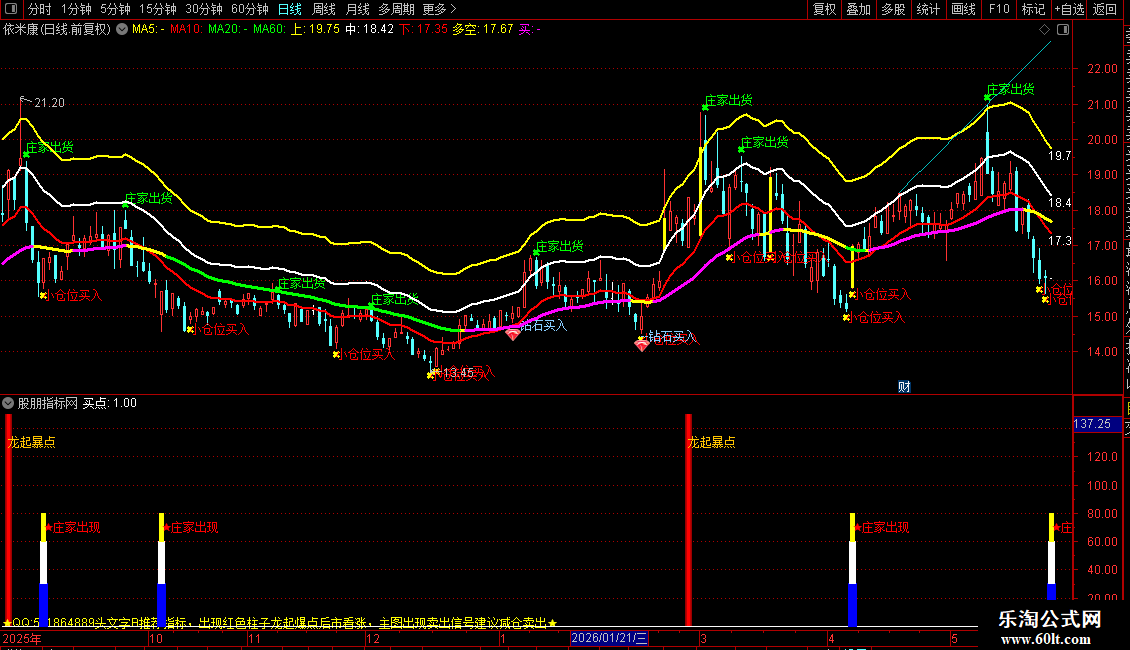Click the 21.20 high price label
The image size is (1130, 650).
[49, 103]
